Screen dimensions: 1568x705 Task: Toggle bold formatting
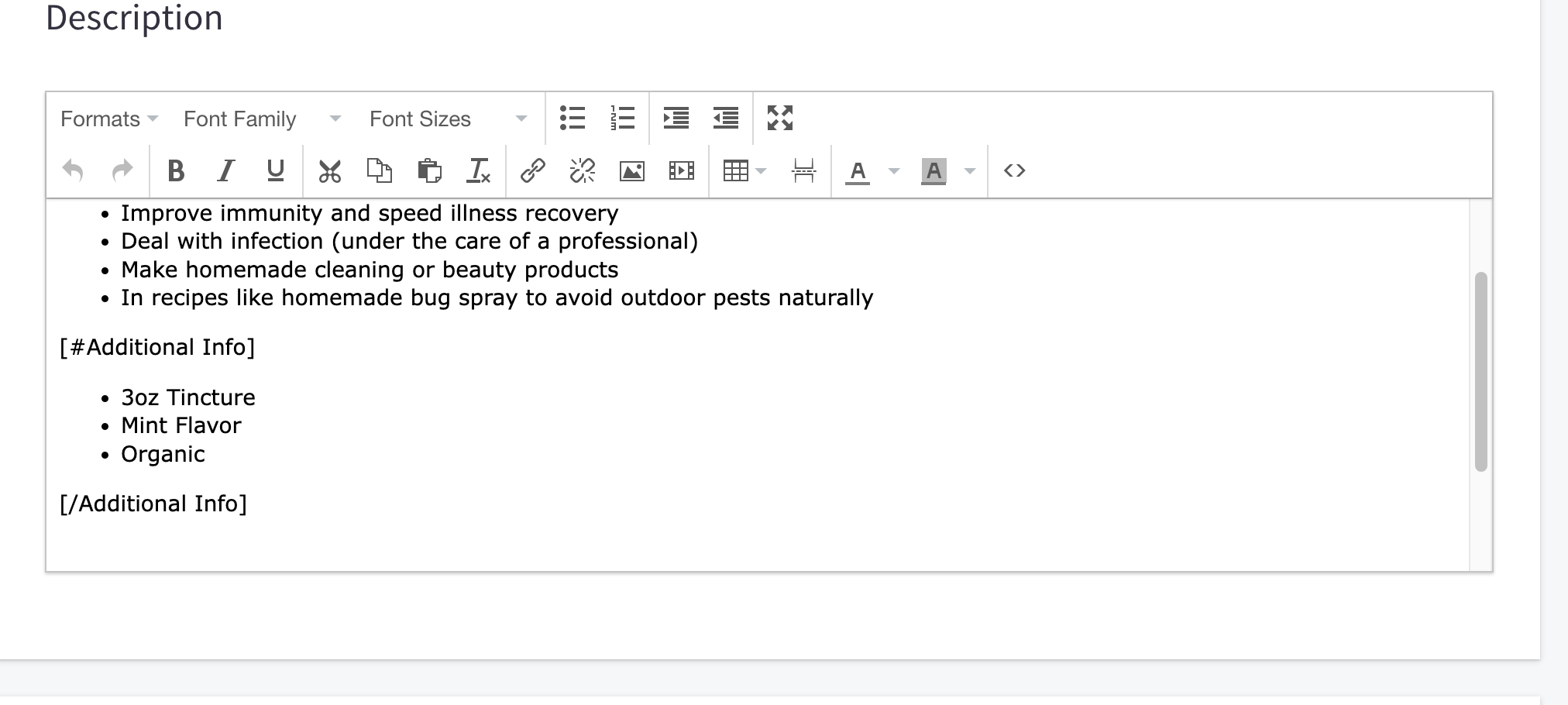pos(176,170)
